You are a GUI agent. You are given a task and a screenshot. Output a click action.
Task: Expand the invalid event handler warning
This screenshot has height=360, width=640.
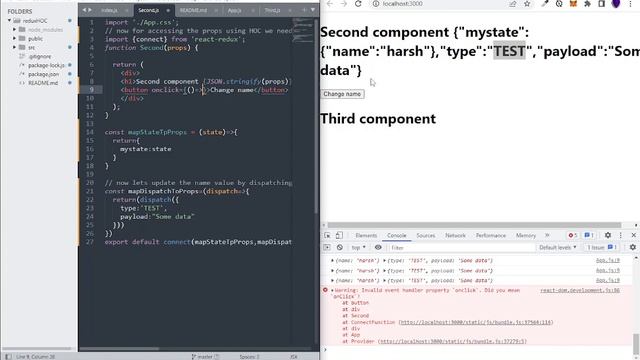(332, 290)
